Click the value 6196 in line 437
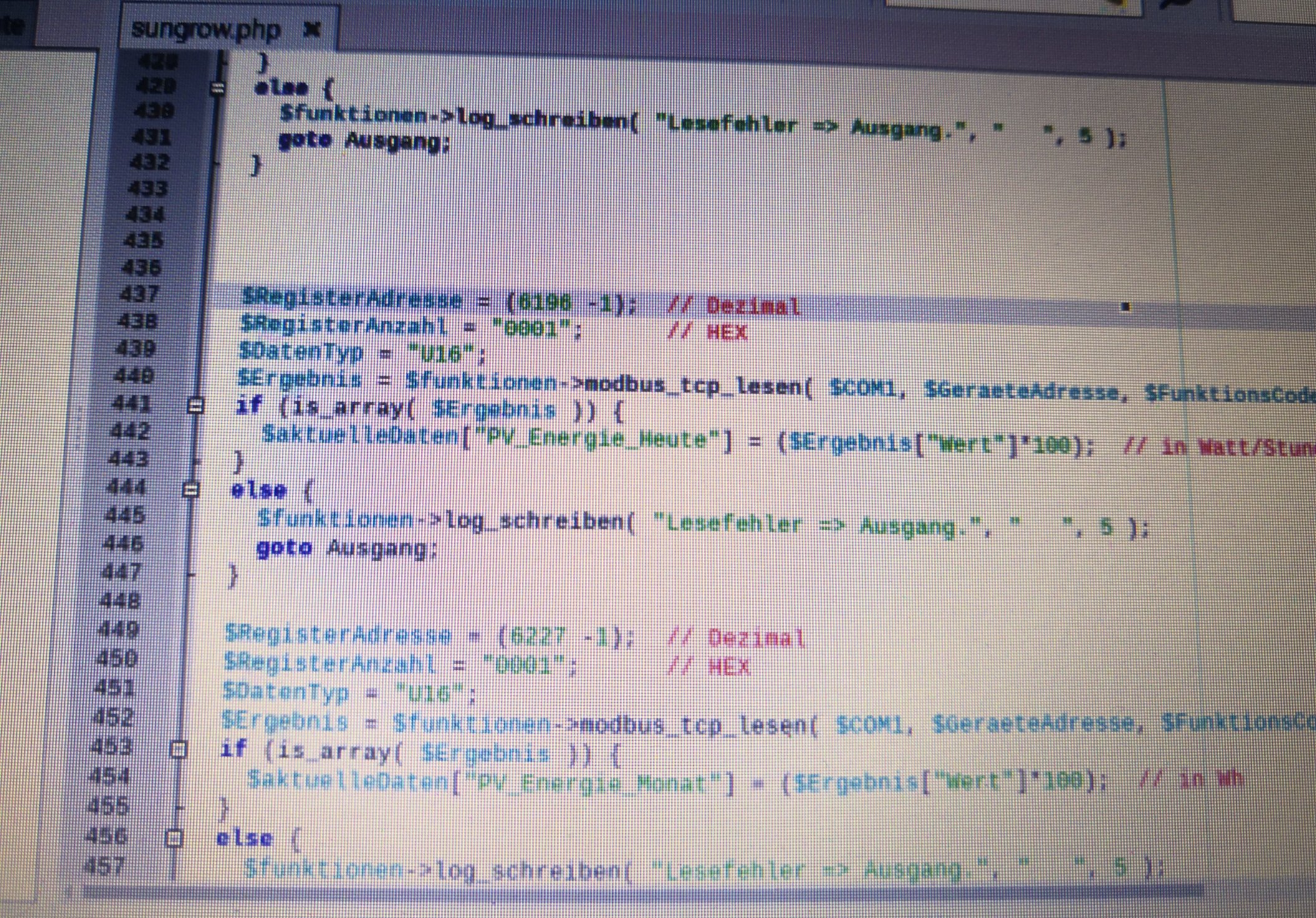The image size is (1316, 918). pyautogui.click(x=544, y=303)
